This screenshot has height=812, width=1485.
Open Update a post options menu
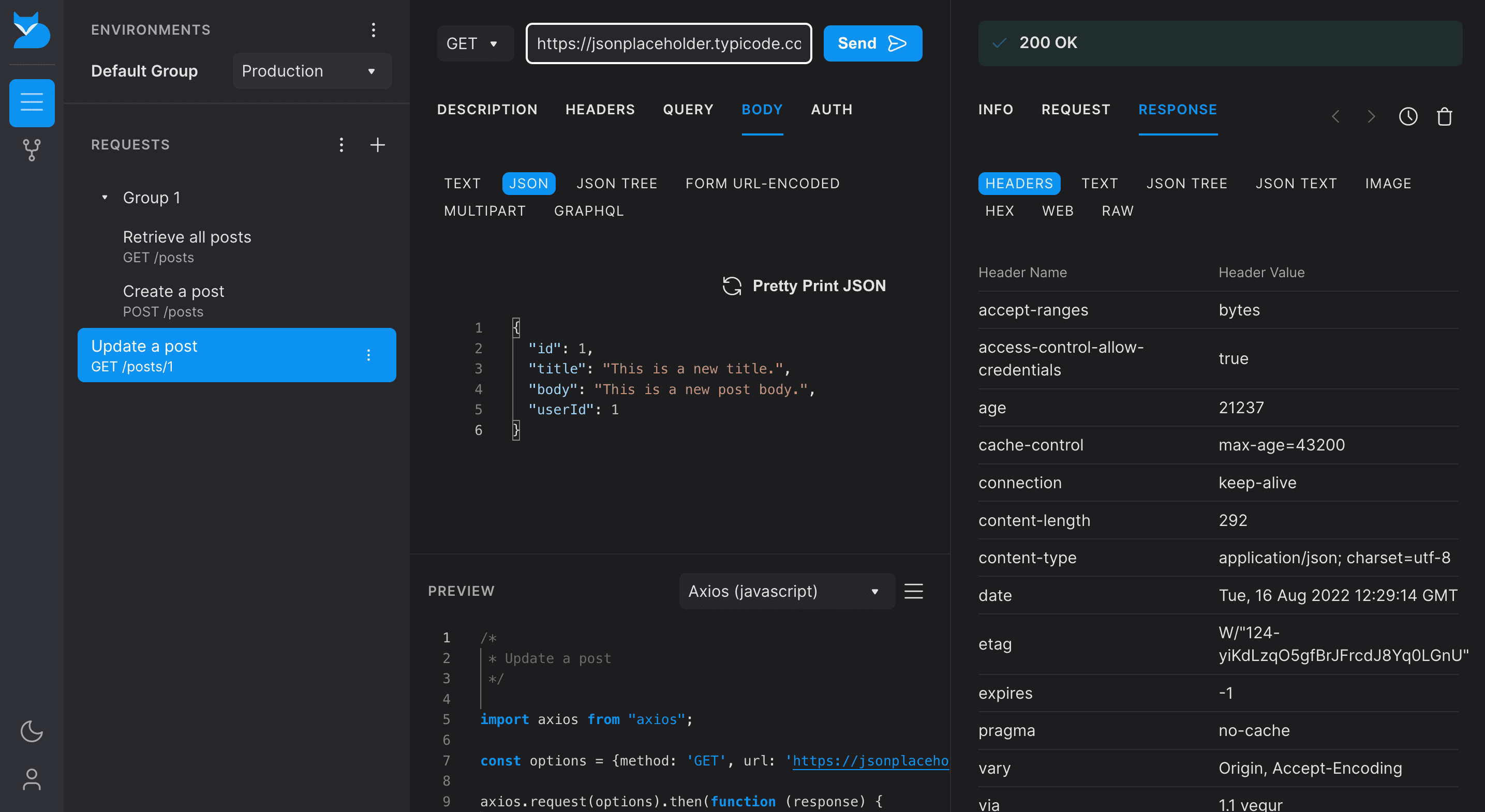368,355
